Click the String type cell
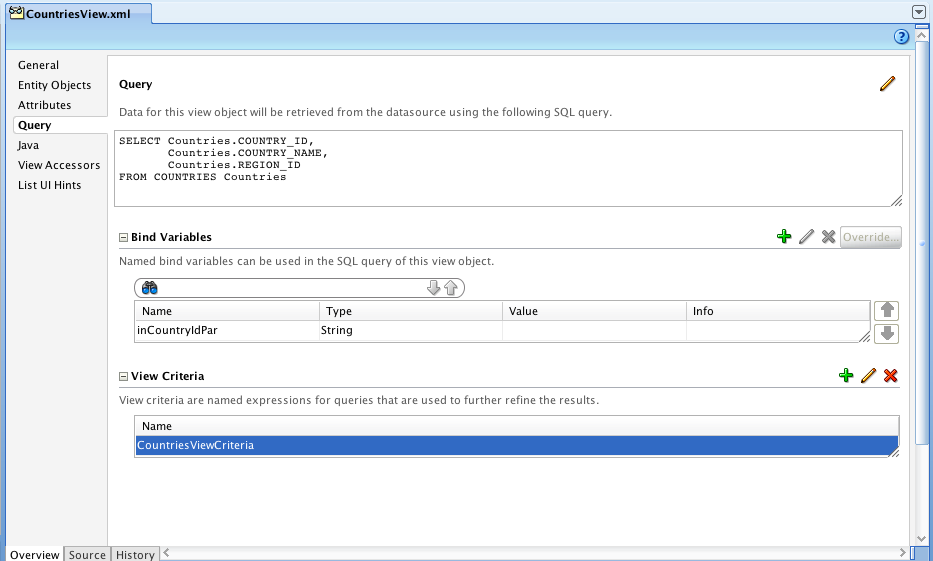 (411, 330)
